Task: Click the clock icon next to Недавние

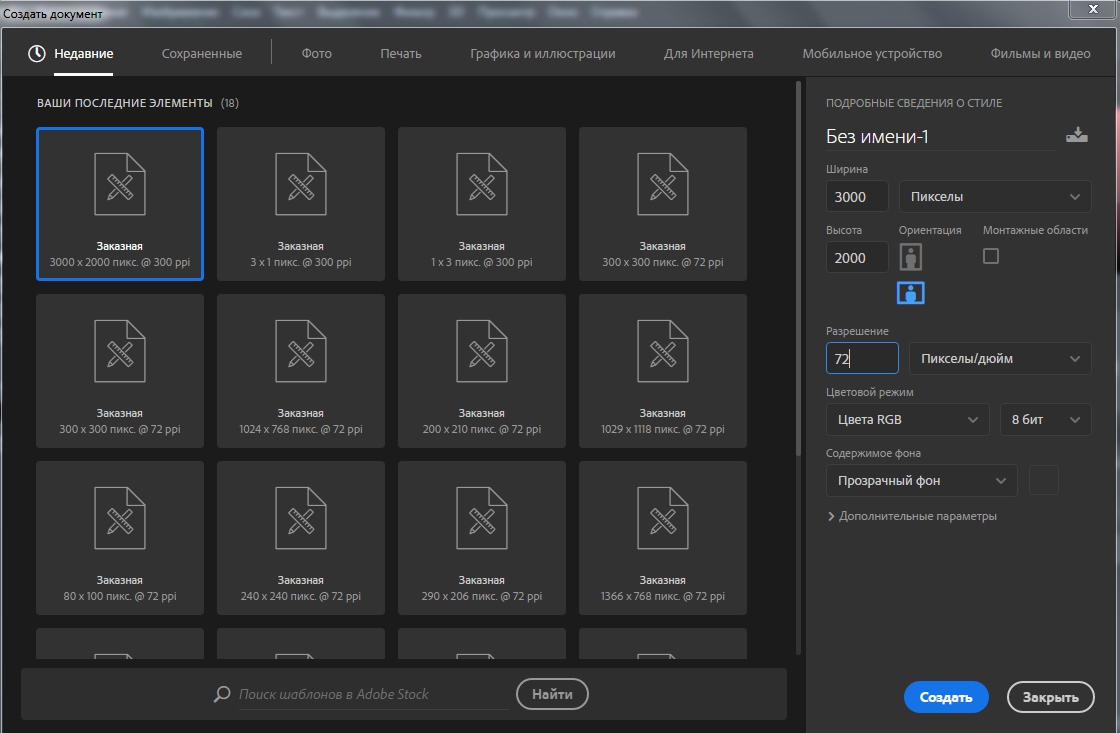Action: tap(36, 54)
